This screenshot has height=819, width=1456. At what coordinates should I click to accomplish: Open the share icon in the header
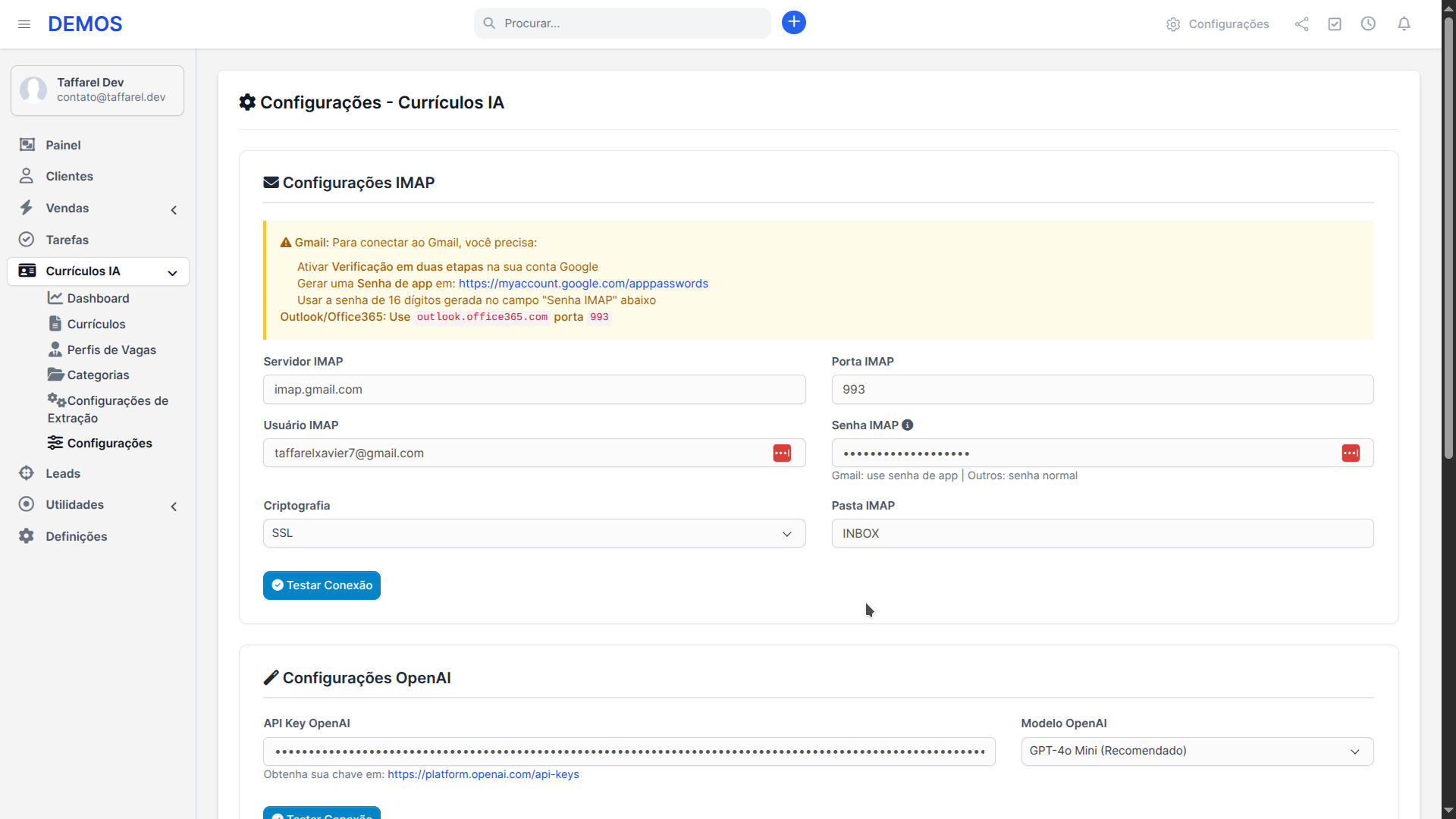click(1301, 24)
